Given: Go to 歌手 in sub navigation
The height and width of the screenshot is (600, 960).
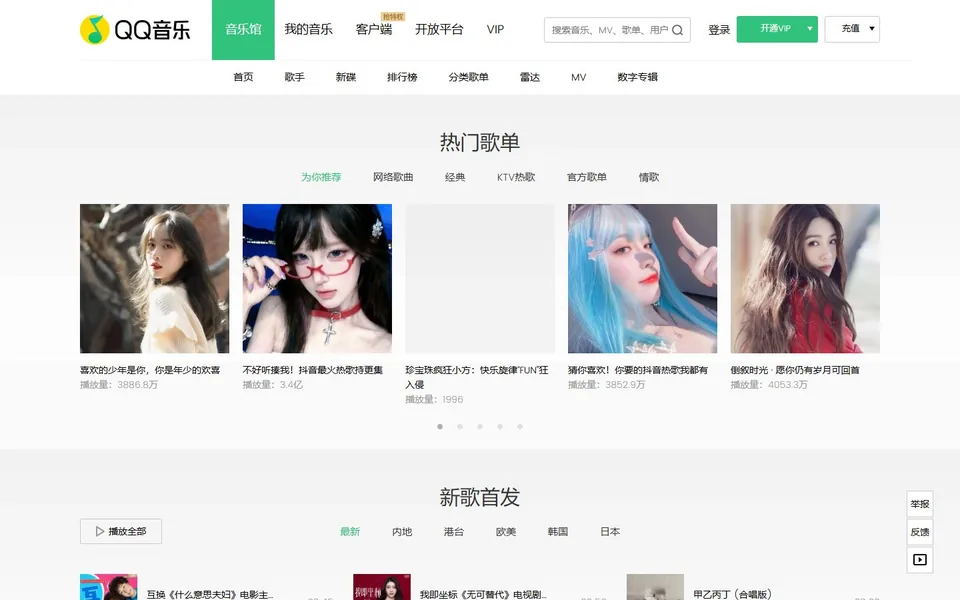Looking at the screenshot, I should [x=294, y=77].
